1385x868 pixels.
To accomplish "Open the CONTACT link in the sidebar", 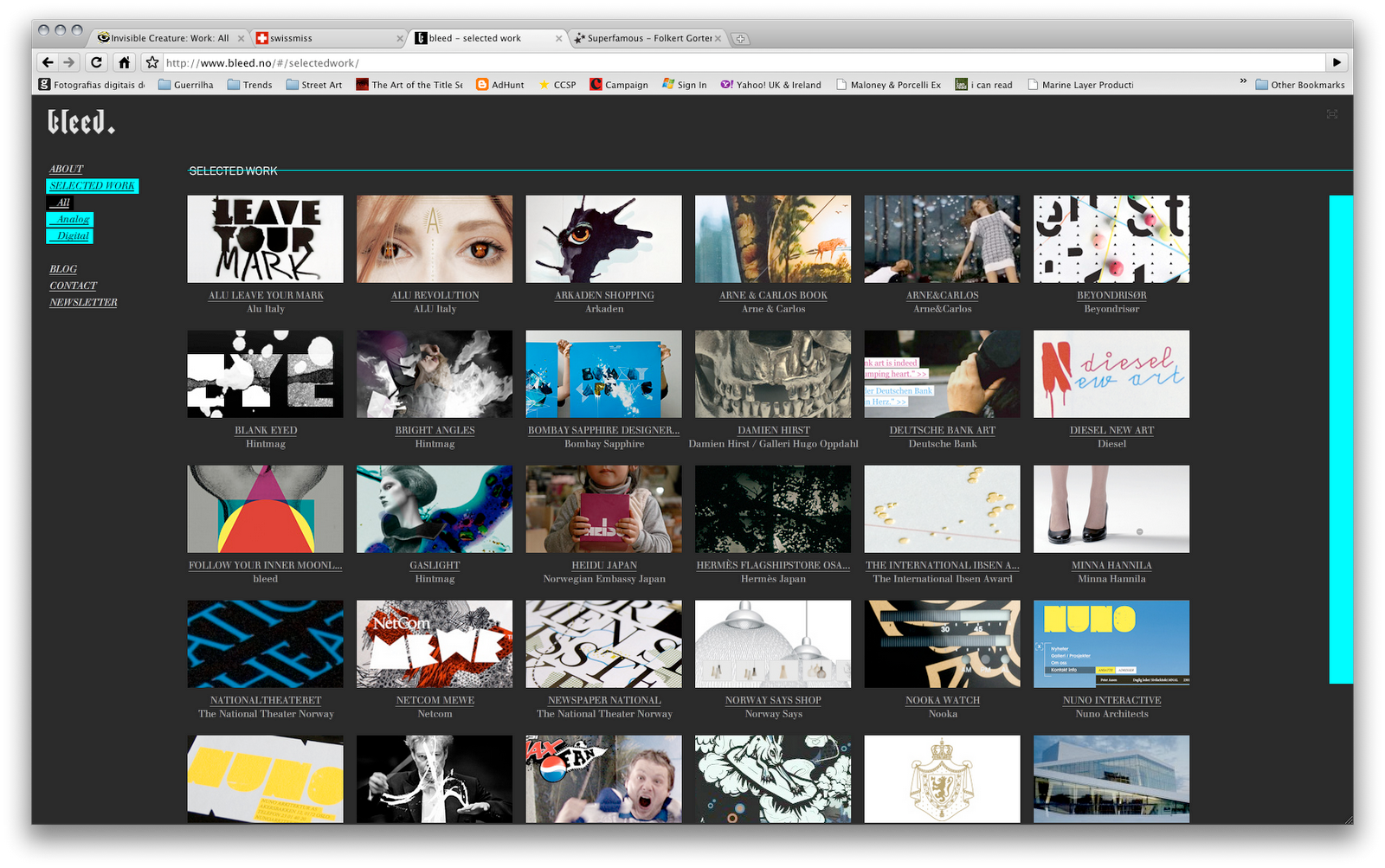I will 73,286.
